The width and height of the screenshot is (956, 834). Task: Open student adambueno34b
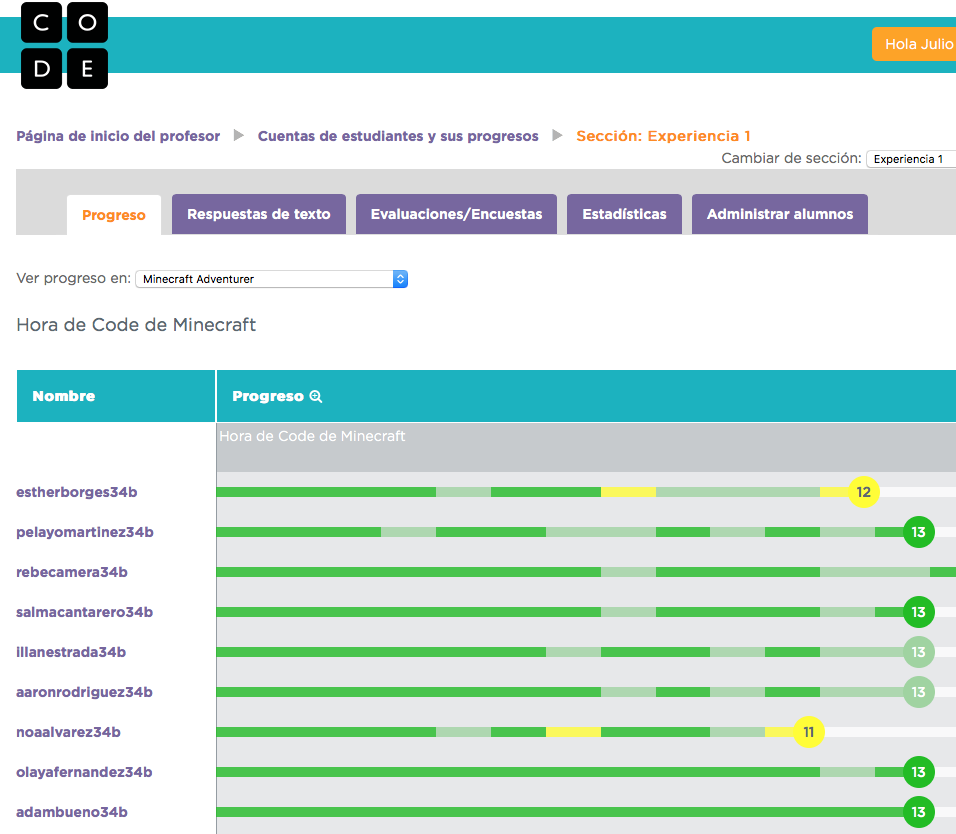point(72,812)
